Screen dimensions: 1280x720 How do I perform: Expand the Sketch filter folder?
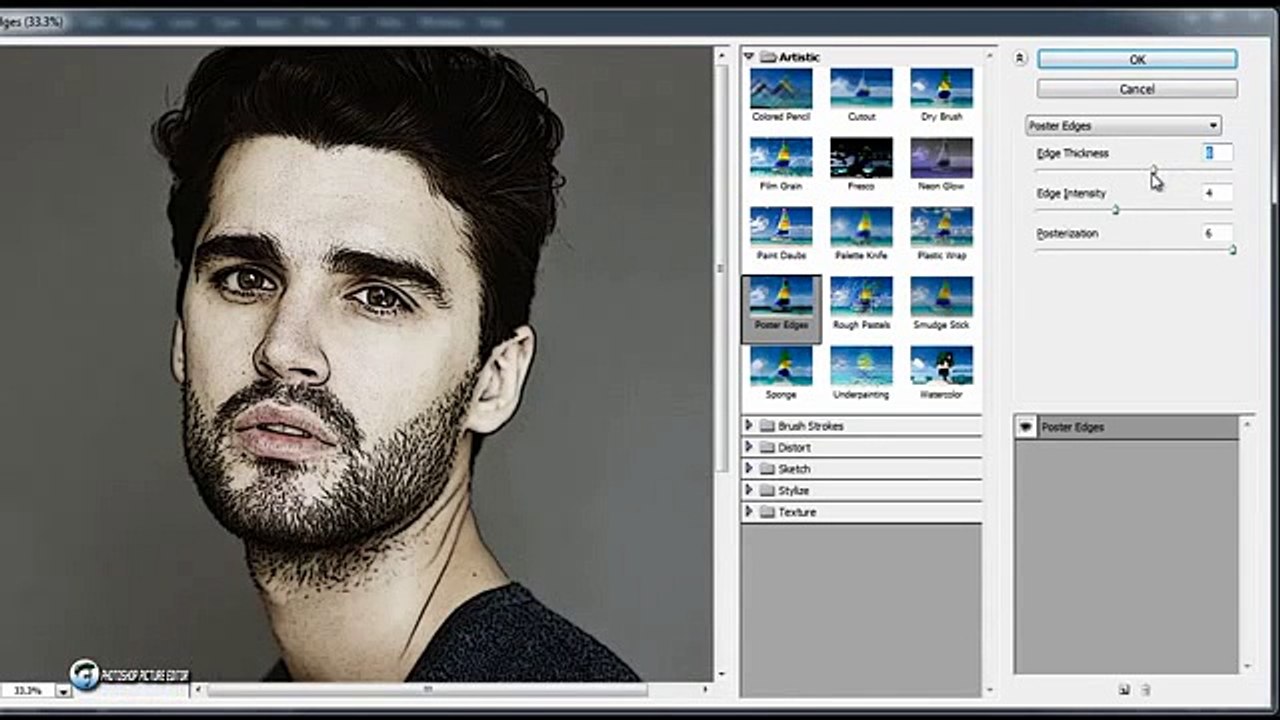click(x=749, y=469)
